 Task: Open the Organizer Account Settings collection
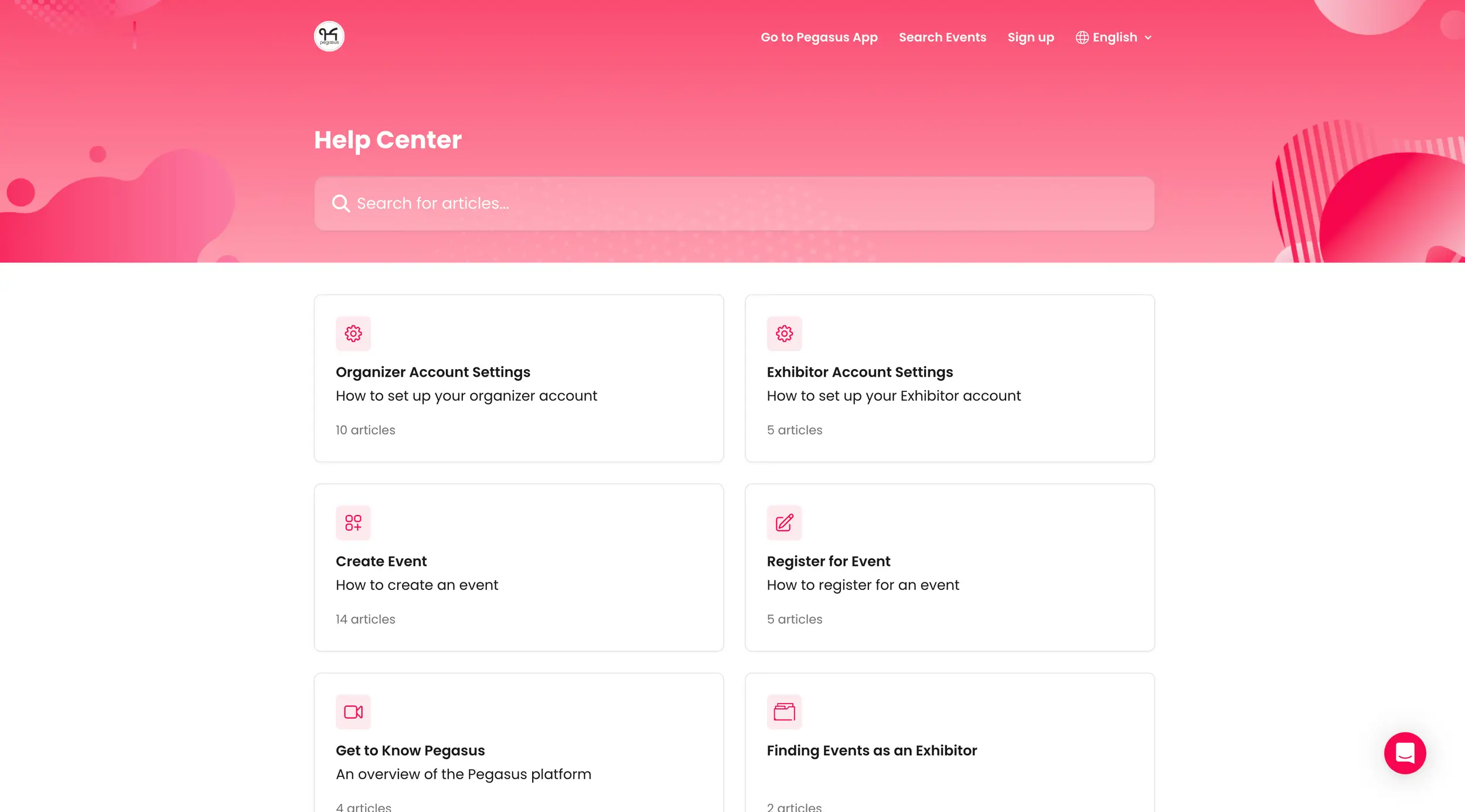(432, 372)
